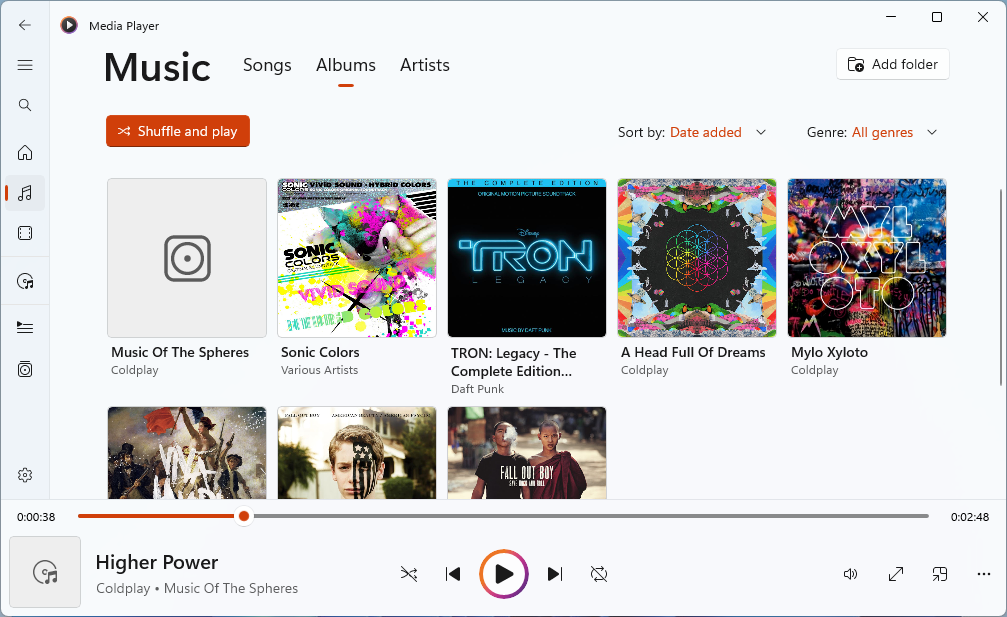Screen dimensions: 1007x617
Task: Maximize the Media Player window
Action: click(x=937, y=17)
